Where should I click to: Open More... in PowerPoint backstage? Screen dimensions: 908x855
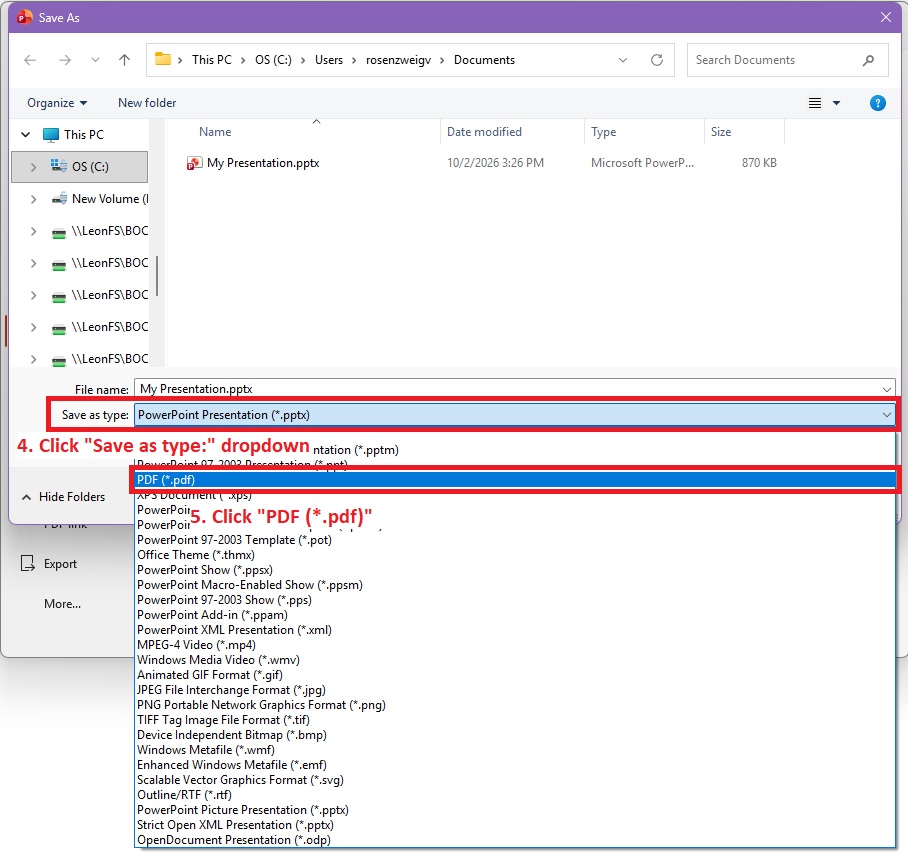tap(63, 604)
